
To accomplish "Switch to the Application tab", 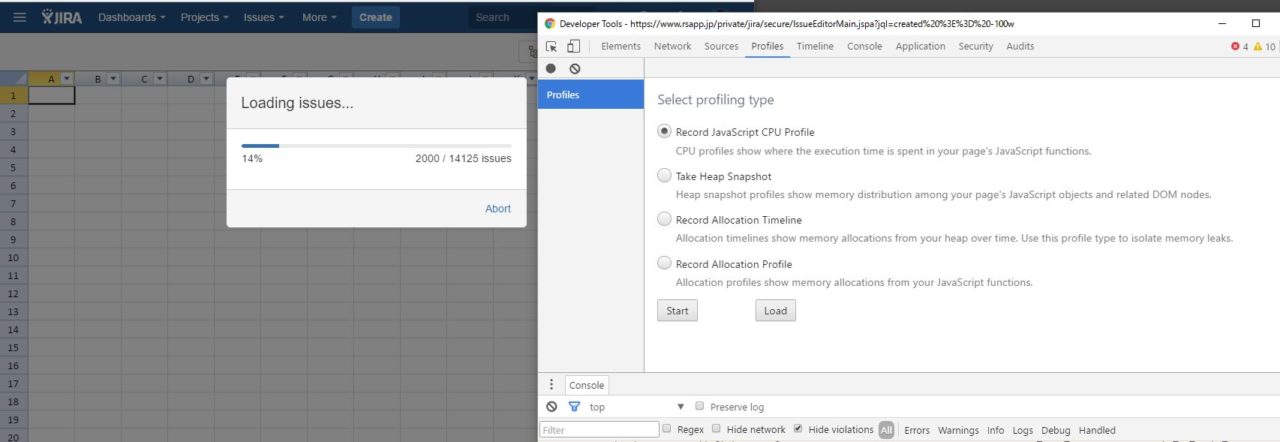I will (x=920, y=46).
